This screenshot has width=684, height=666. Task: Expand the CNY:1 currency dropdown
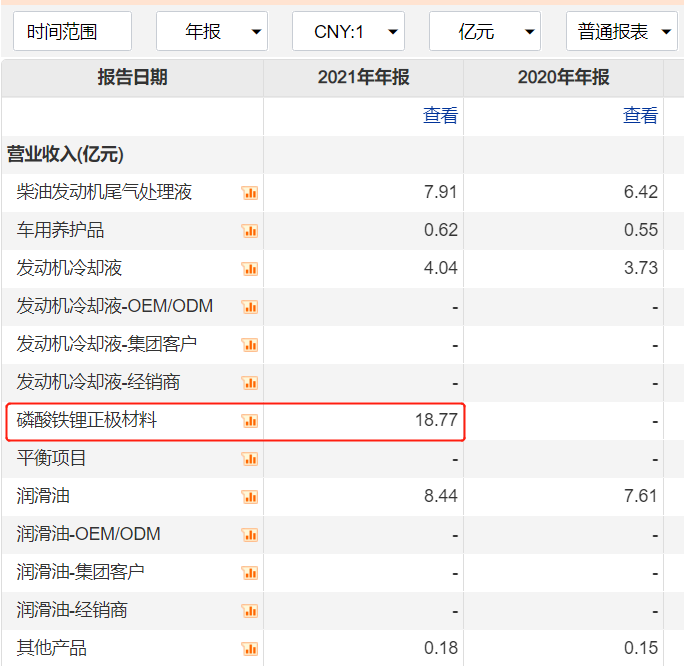click(348, 32)
